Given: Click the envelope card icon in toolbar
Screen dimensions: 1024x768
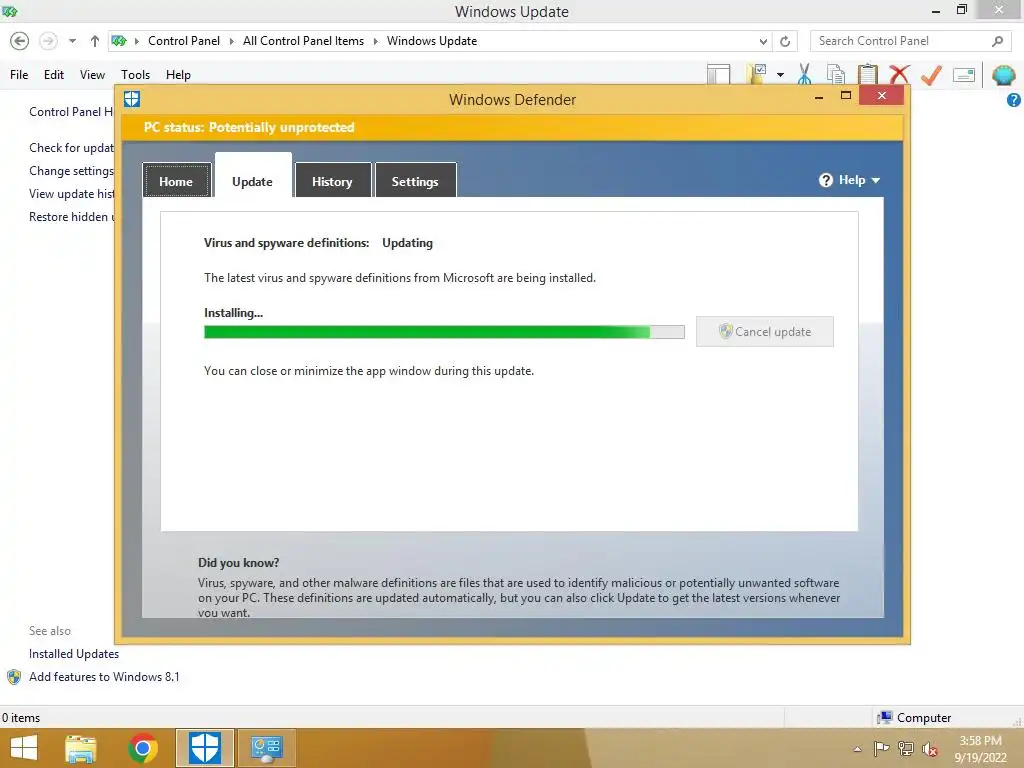Looking at the screenshot, I should click(964, 74).
